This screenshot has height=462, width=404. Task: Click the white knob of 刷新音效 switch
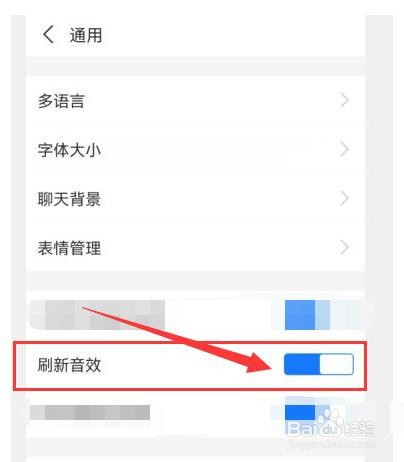tap(336, 364)
